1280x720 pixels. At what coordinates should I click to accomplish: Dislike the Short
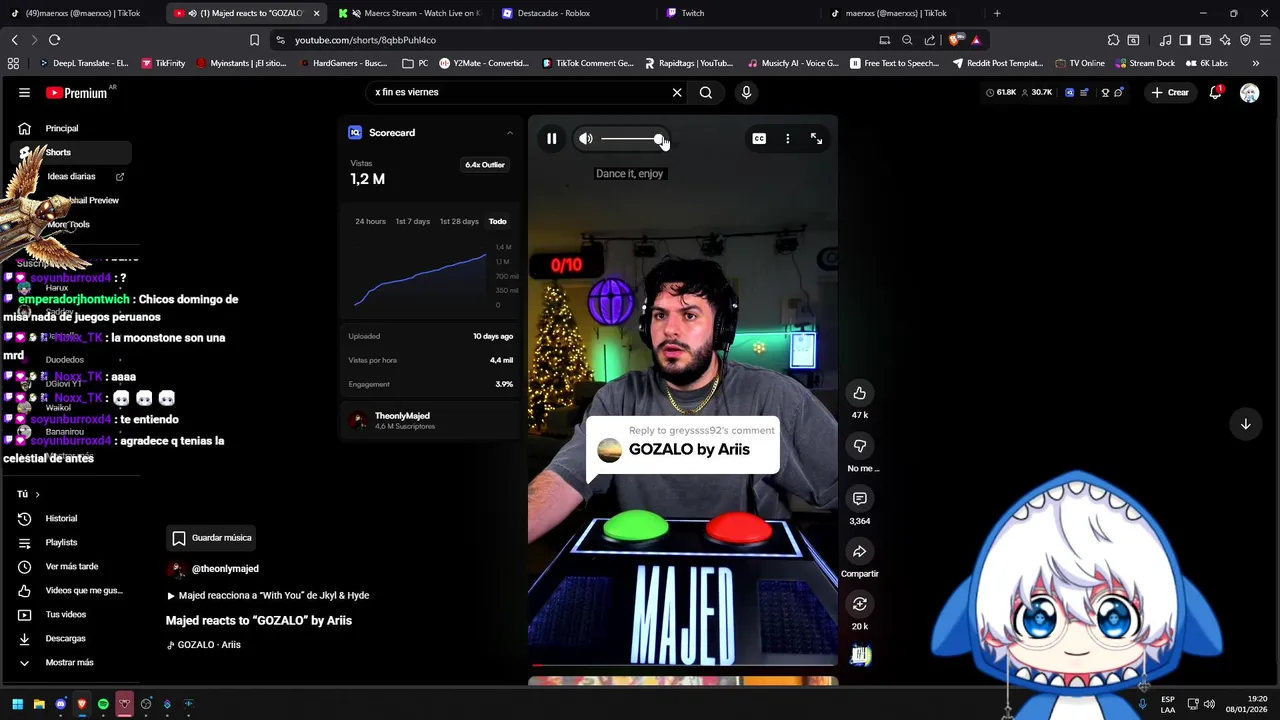[859, 446]
